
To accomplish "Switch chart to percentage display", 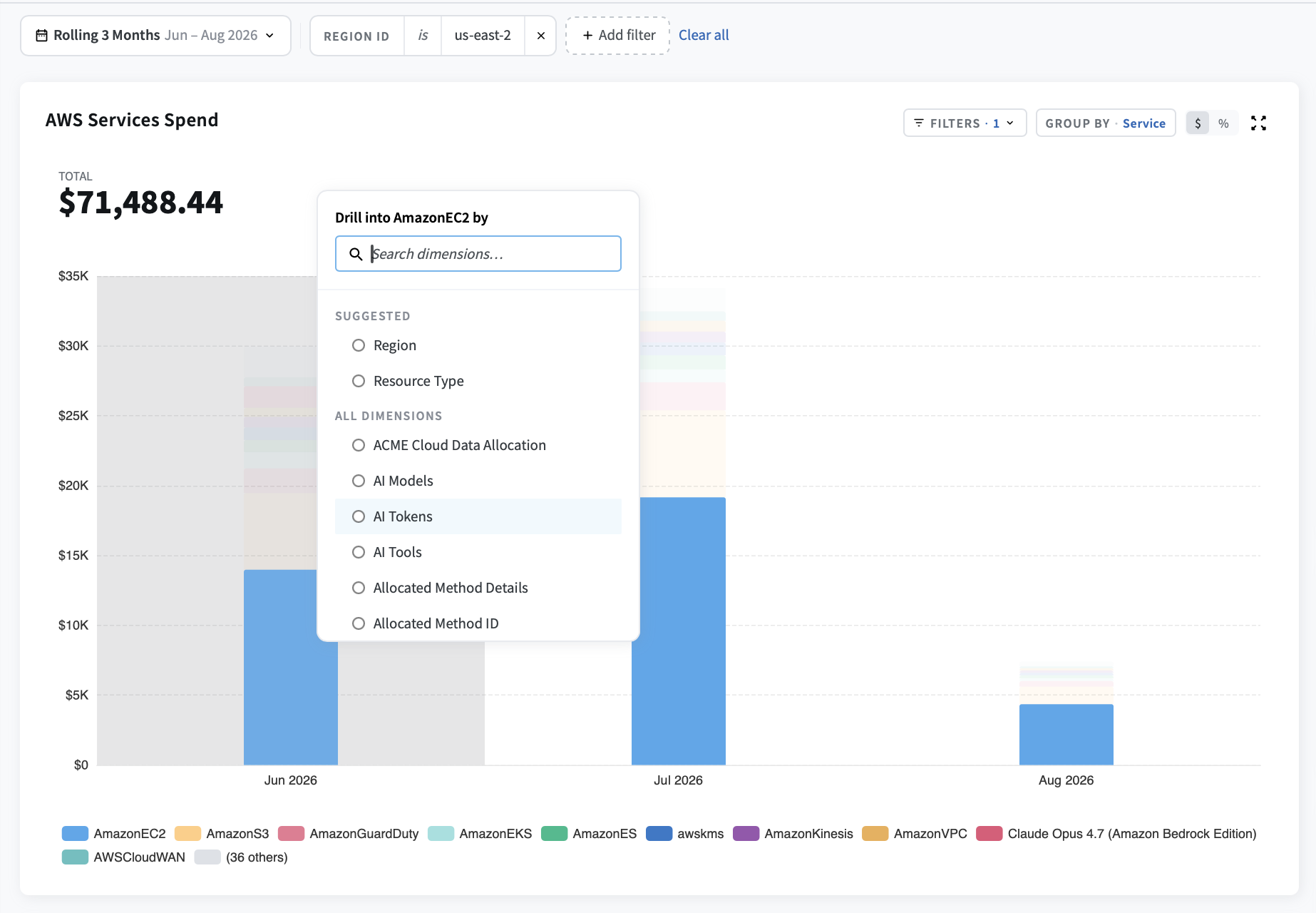I will tap(1223, 123).
